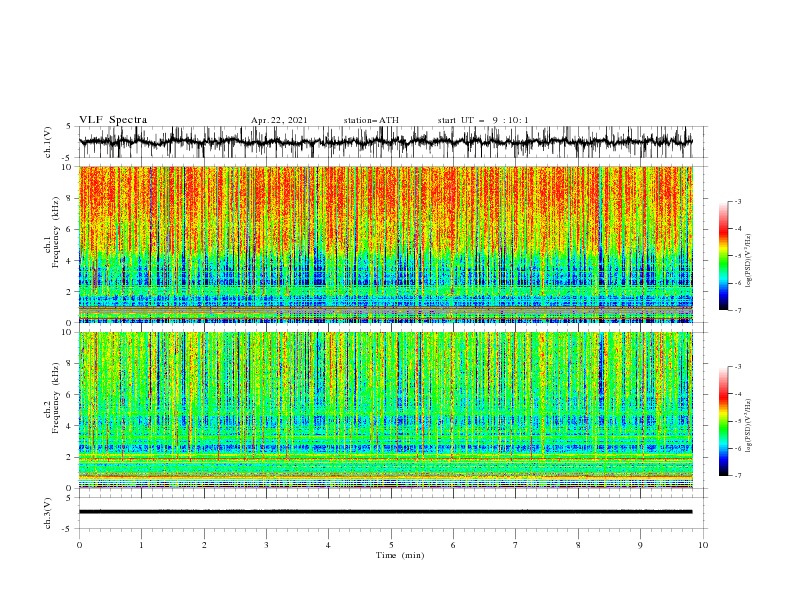Click the ch.2 PSD color scale bar

(x=723, y=421)
